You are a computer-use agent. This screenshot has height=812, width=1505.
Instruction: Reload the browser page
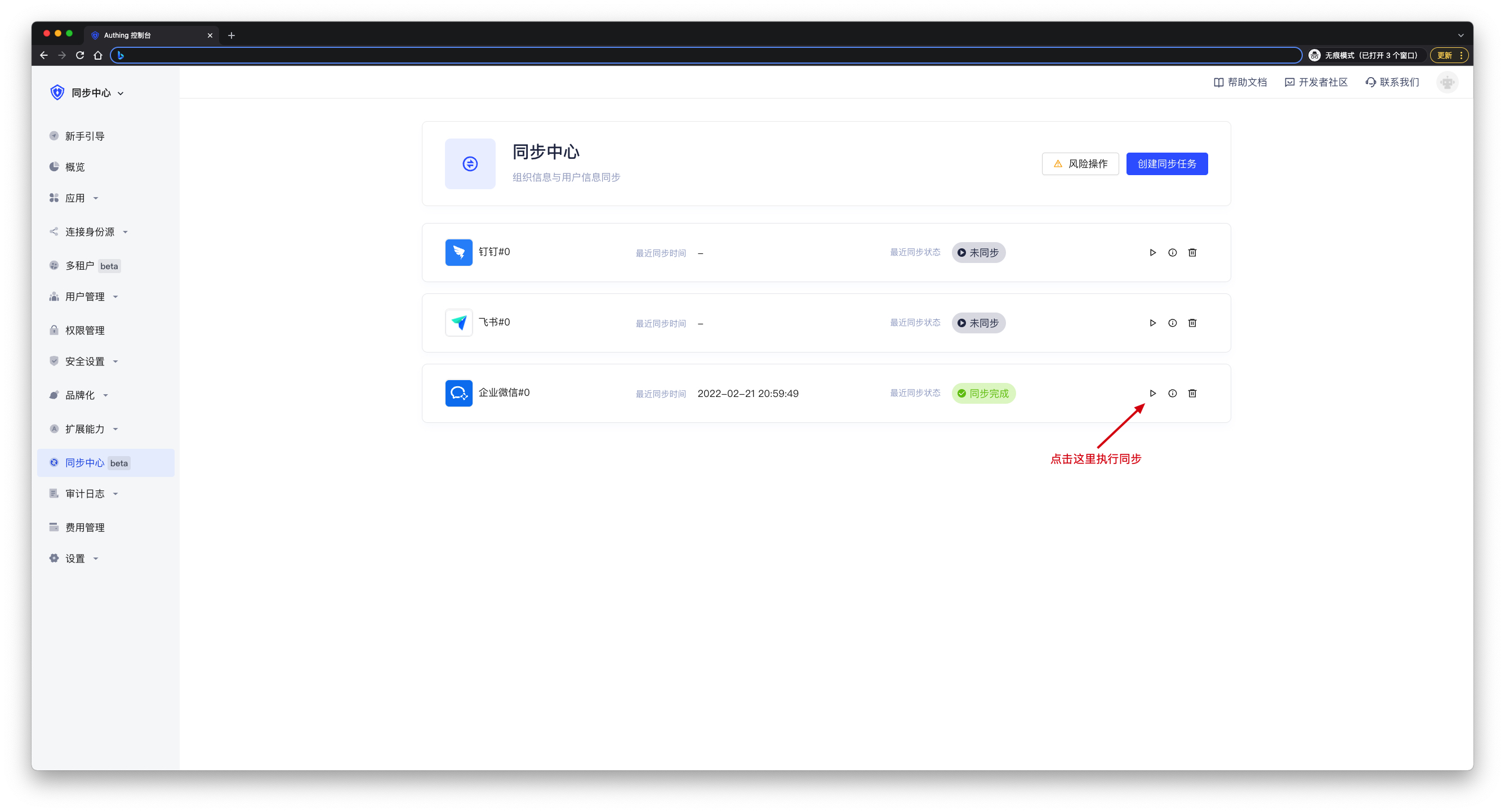coord(80,55)
